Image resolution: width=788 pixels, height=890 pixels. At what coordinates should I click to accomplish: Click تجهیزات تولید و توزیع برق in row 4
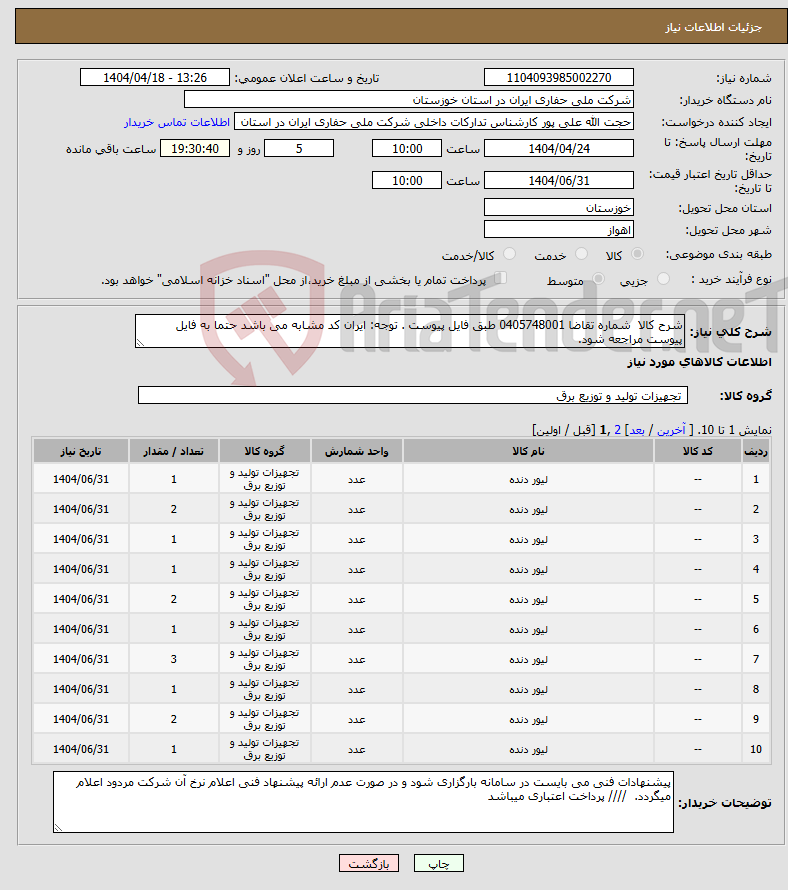(x=265, y=569)
